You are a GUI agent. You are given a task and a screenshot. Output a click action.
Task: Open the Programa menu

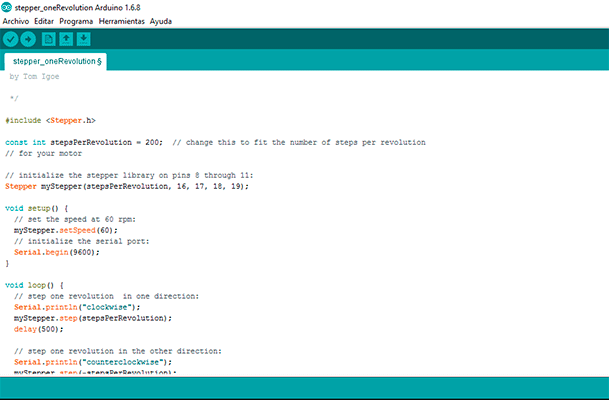[76, 21]
